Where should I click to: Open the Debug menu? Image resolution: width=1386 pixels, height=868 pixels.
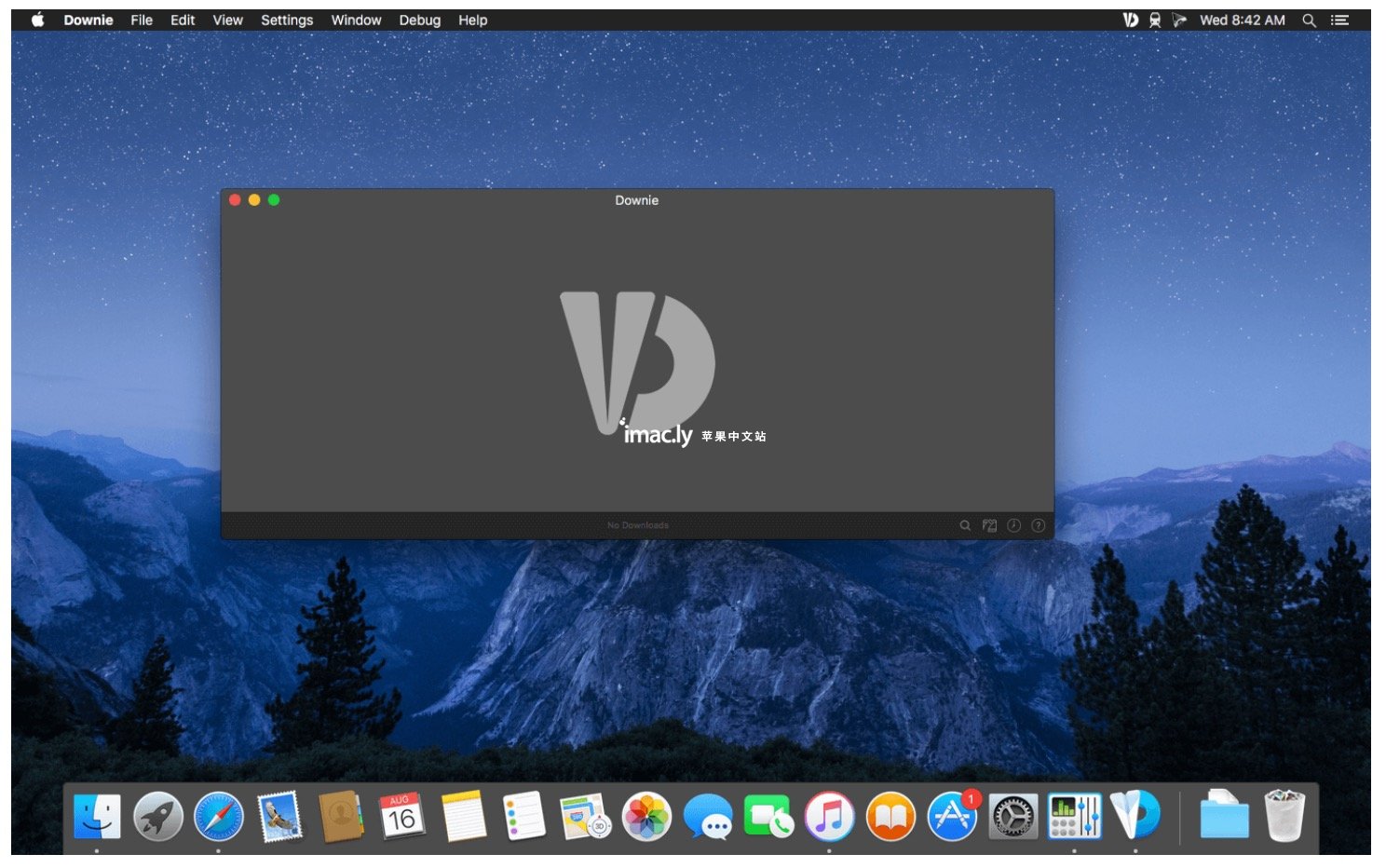click(420, 20)
